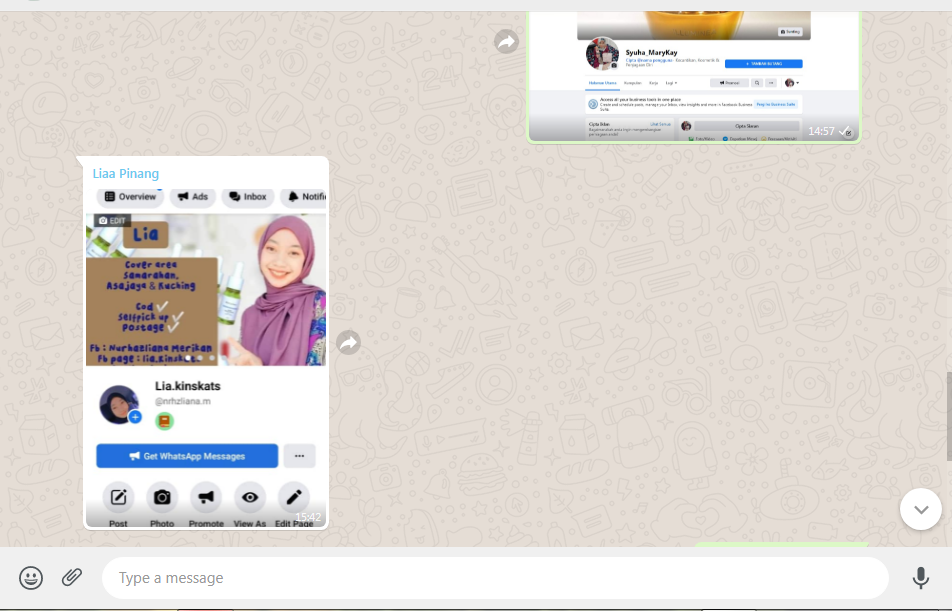Open the Liaa Pinang sender name
This screenshot has width=952, height=611.
tap(126, 173)
